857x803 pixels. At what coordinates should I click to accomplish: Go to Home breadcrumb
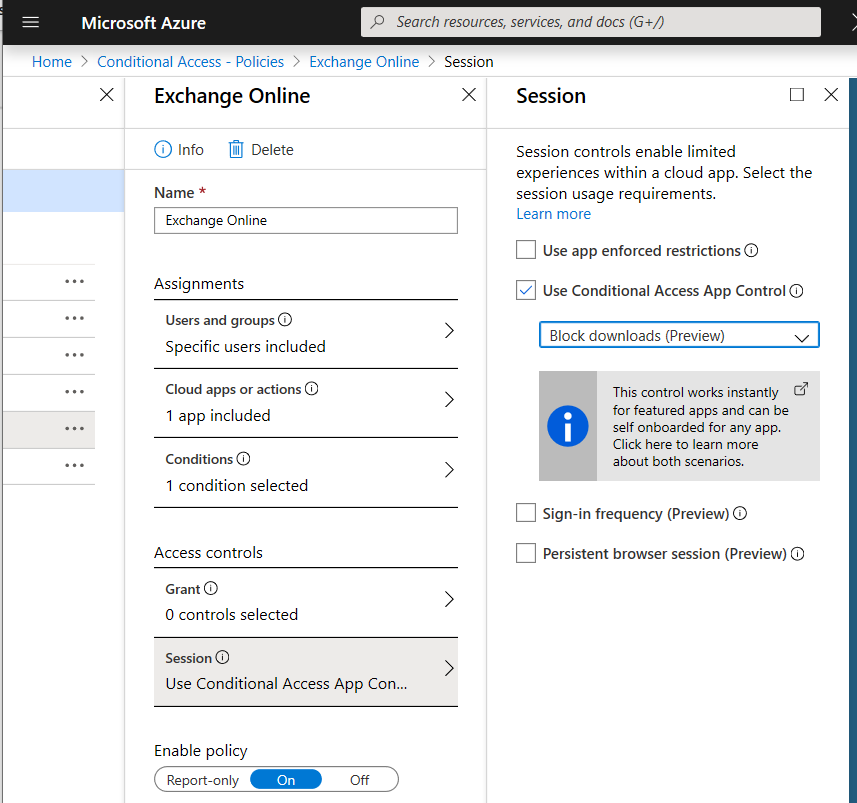(52, 62)
